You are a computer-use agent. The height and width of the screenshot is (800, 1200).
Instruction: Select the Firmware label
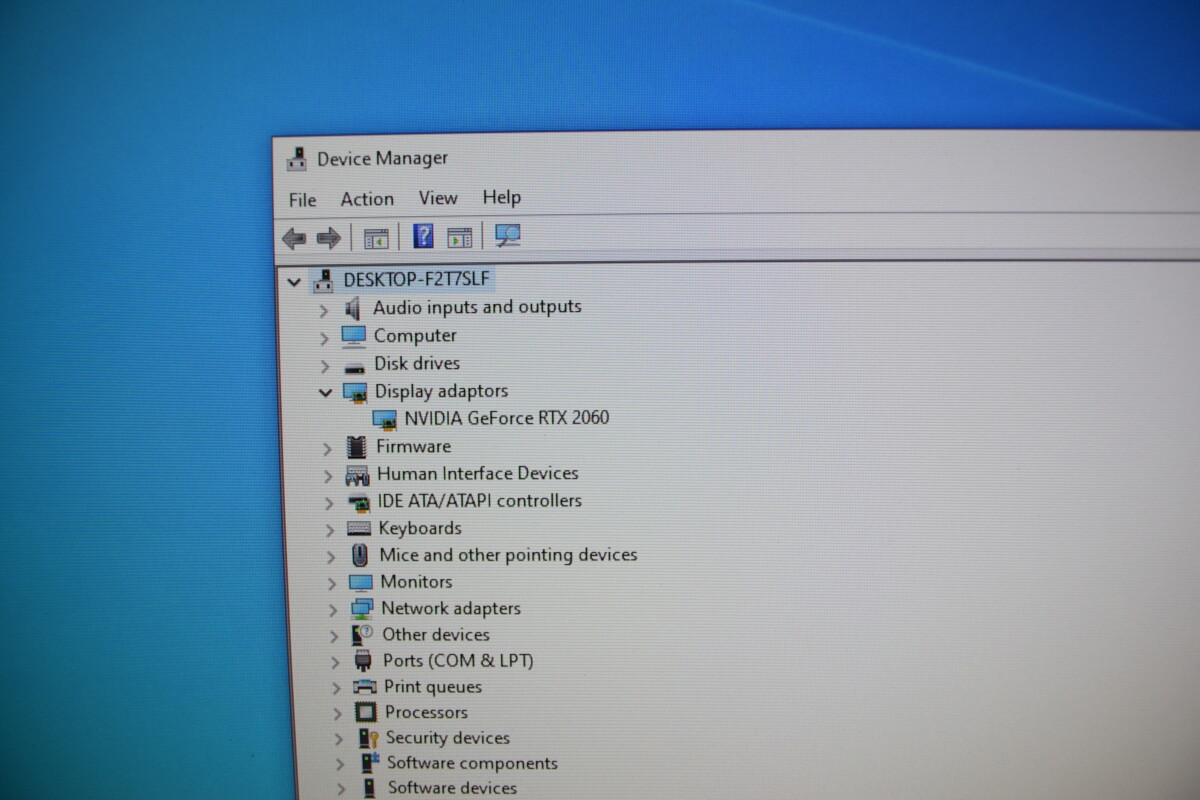tap(413, 446)
